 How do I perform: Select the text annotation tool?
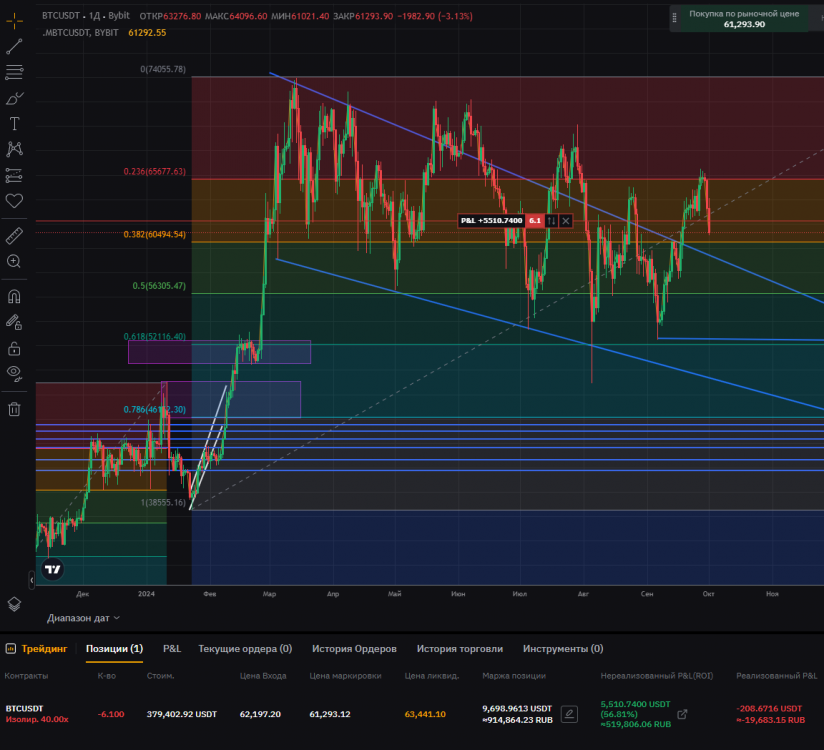pos(14,124)
